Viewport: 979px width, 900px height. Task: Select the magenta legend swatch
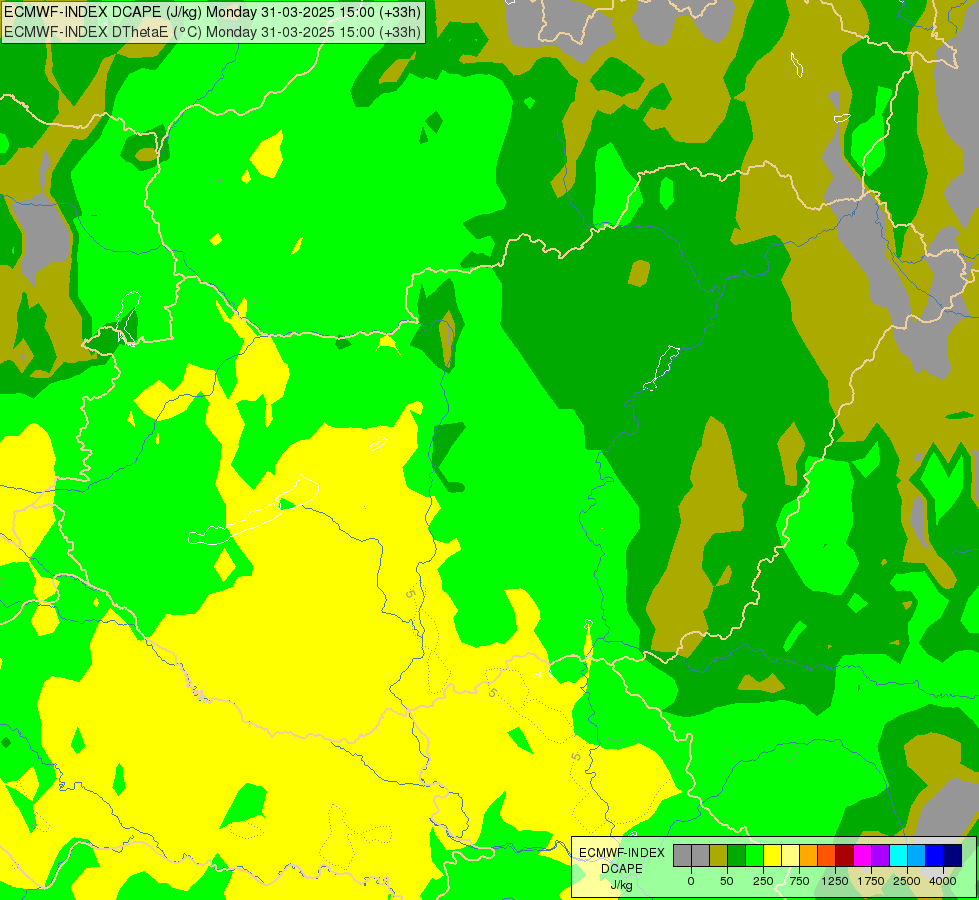(x=862, y=855)
